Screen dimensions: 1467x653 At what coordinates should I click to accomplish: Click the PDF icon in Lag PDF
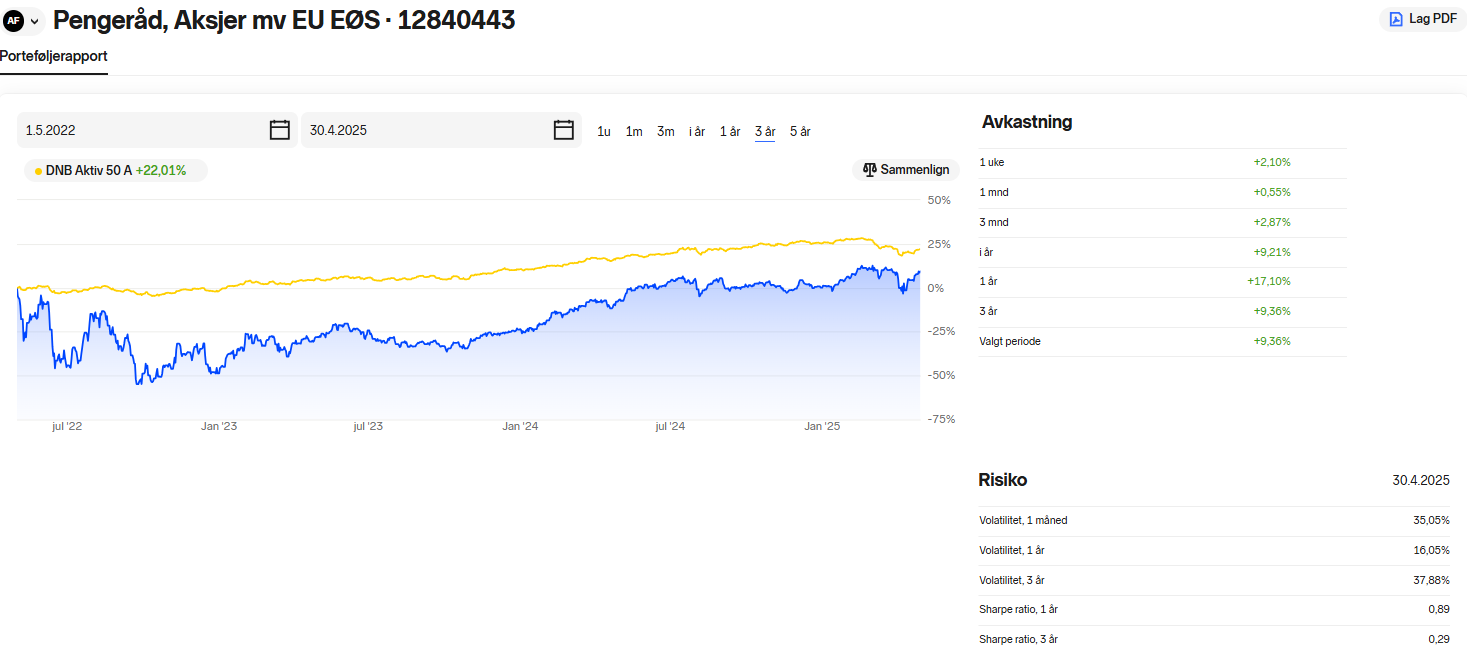1396,19
